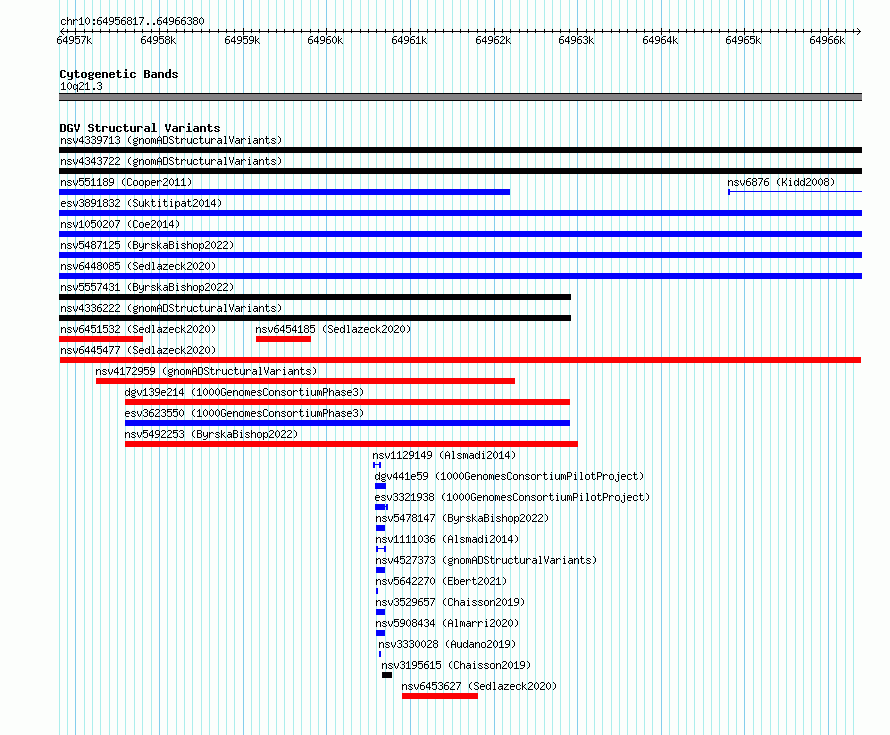890x735 pixels.
Task: Click the small blue bar under dgv441e59
Action: (380, 486)
